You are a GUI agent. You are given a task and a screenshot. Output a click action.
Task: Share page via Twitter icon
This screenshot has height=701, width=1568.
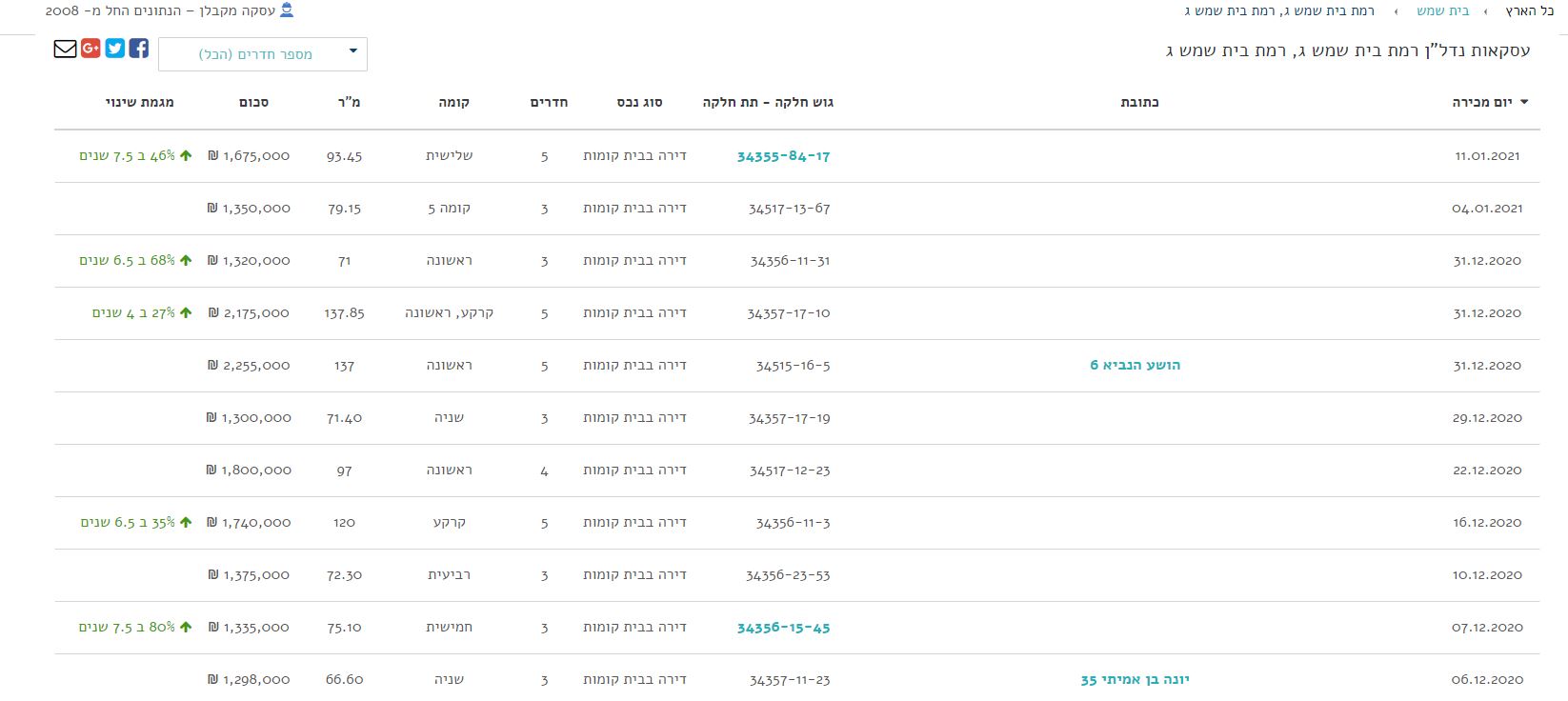pos(115,49)
